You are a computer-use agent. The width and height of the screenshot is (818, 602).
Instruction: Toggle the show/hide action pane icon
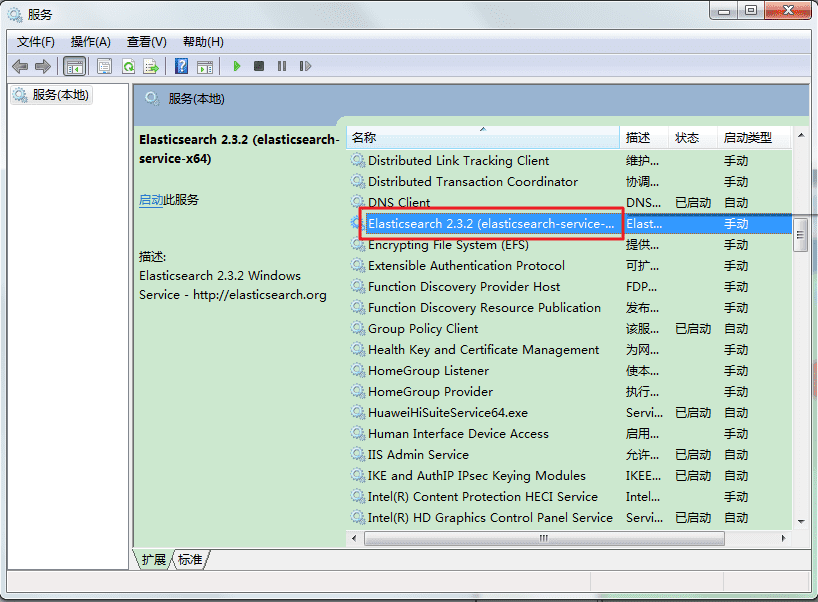(205, 66)
